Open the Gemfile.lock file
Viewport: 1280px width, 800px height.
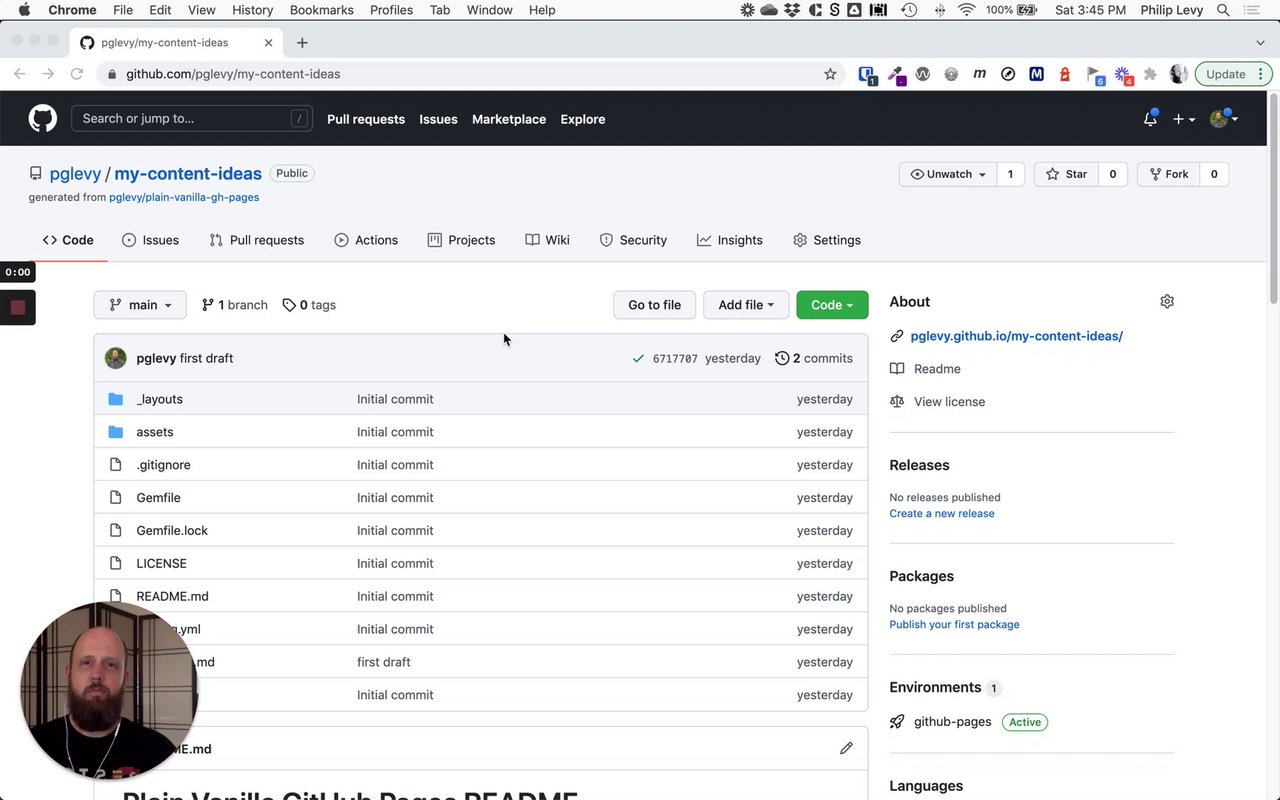pyautogui.click(x=172, y=531)
